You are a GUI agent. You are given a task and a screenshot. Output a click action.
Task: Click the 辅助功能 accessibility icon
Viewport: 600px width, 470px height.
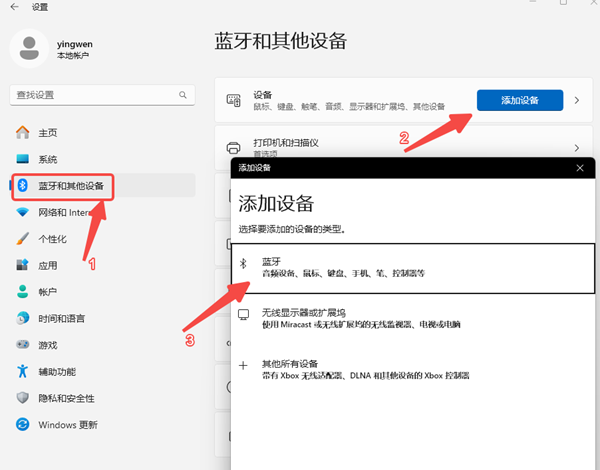22,371
